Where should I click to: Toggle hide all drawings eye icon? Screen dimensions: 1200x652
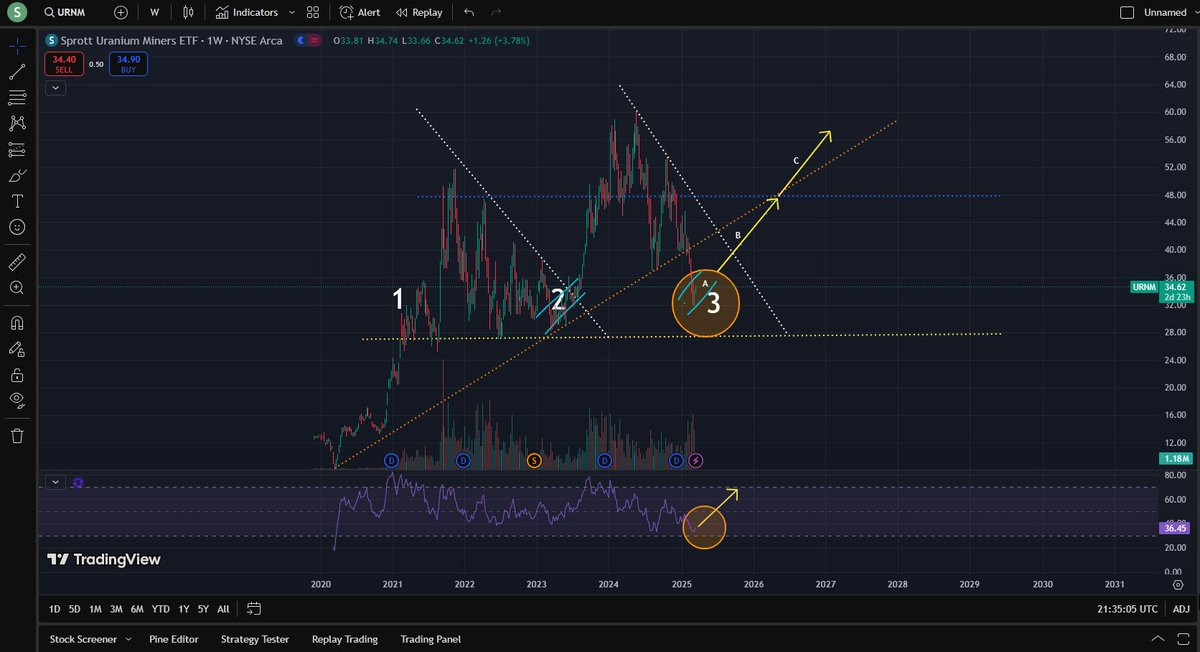(17, 400)
